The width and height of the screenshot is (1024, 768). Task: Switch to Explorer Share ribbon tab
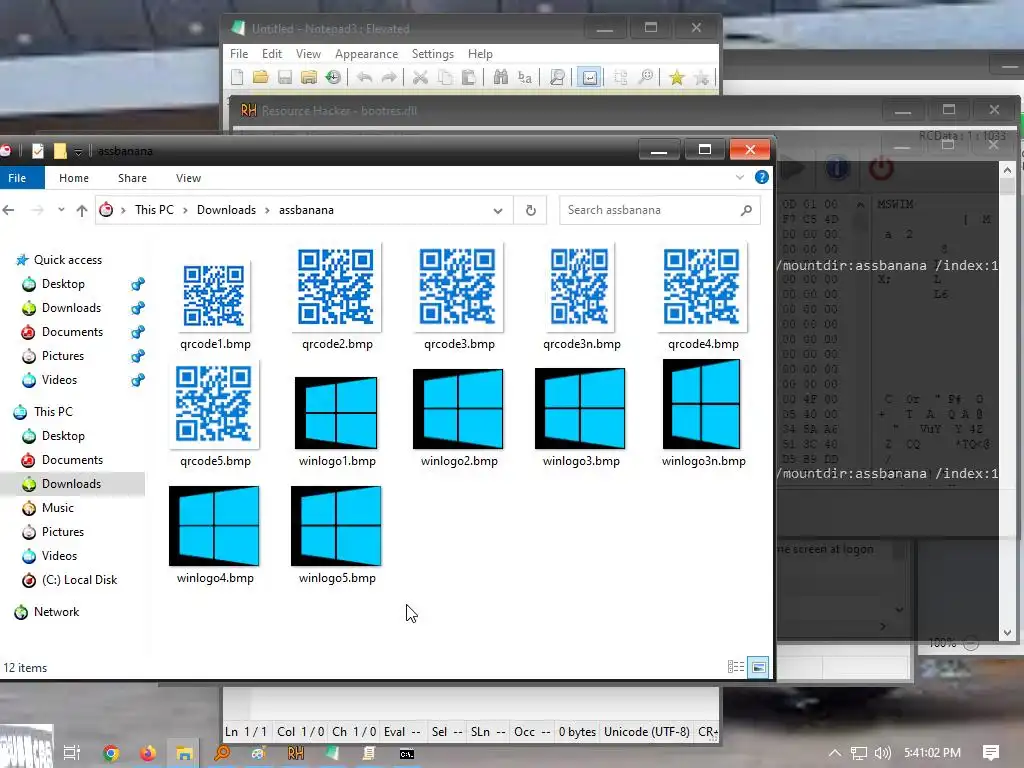[x=133, y=178]
